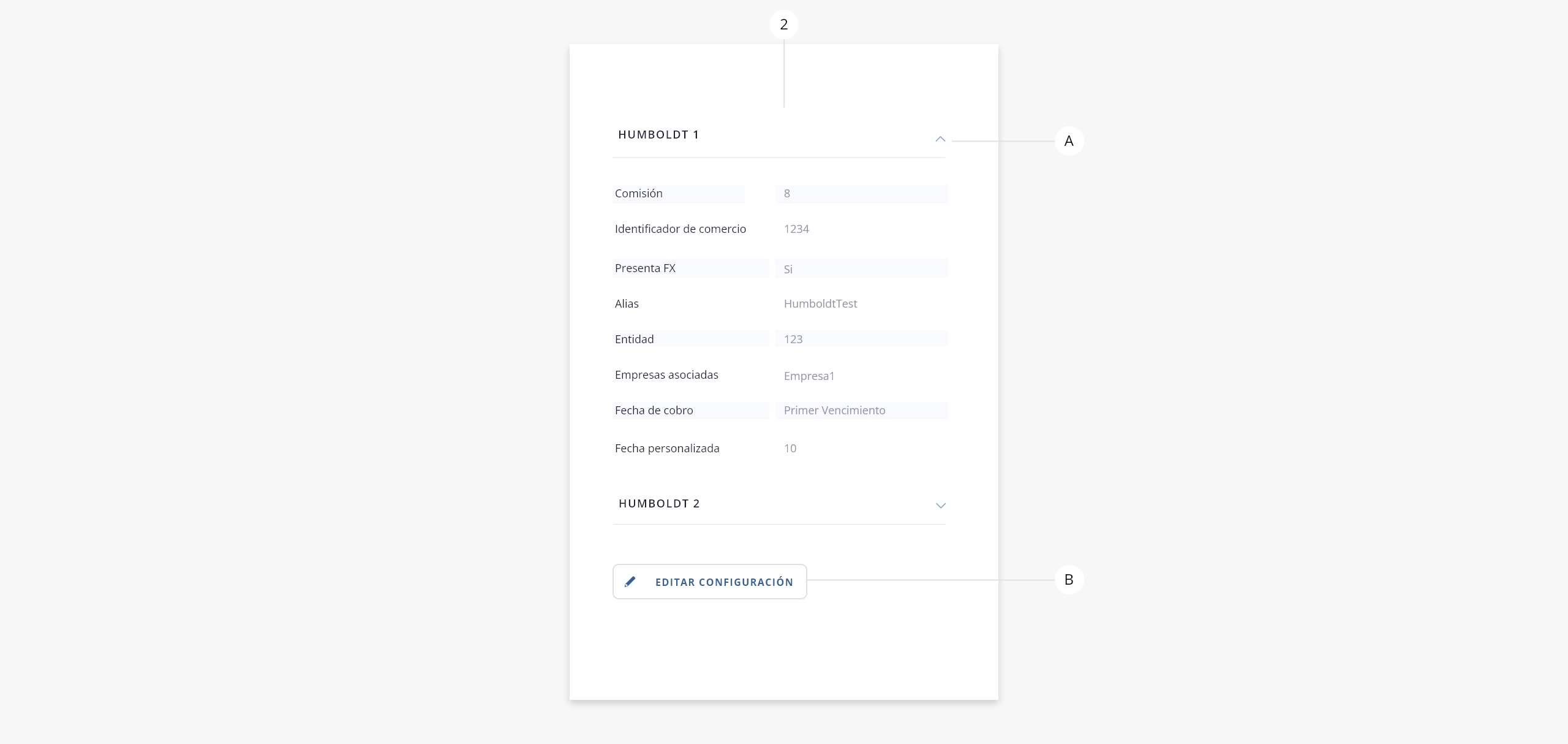The height and width of the screenshot is (744, 1568).
Task: Click the annotation marker numbered 2
Action: tap(783, 25)
